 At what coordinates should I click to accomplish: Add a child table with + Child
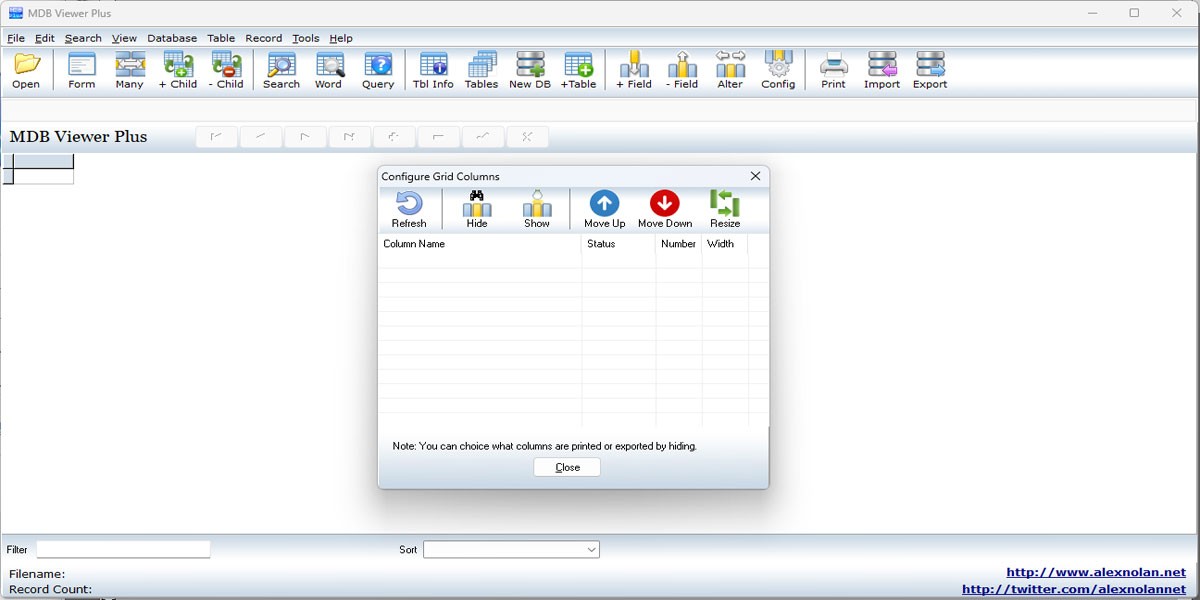[178, 70]
